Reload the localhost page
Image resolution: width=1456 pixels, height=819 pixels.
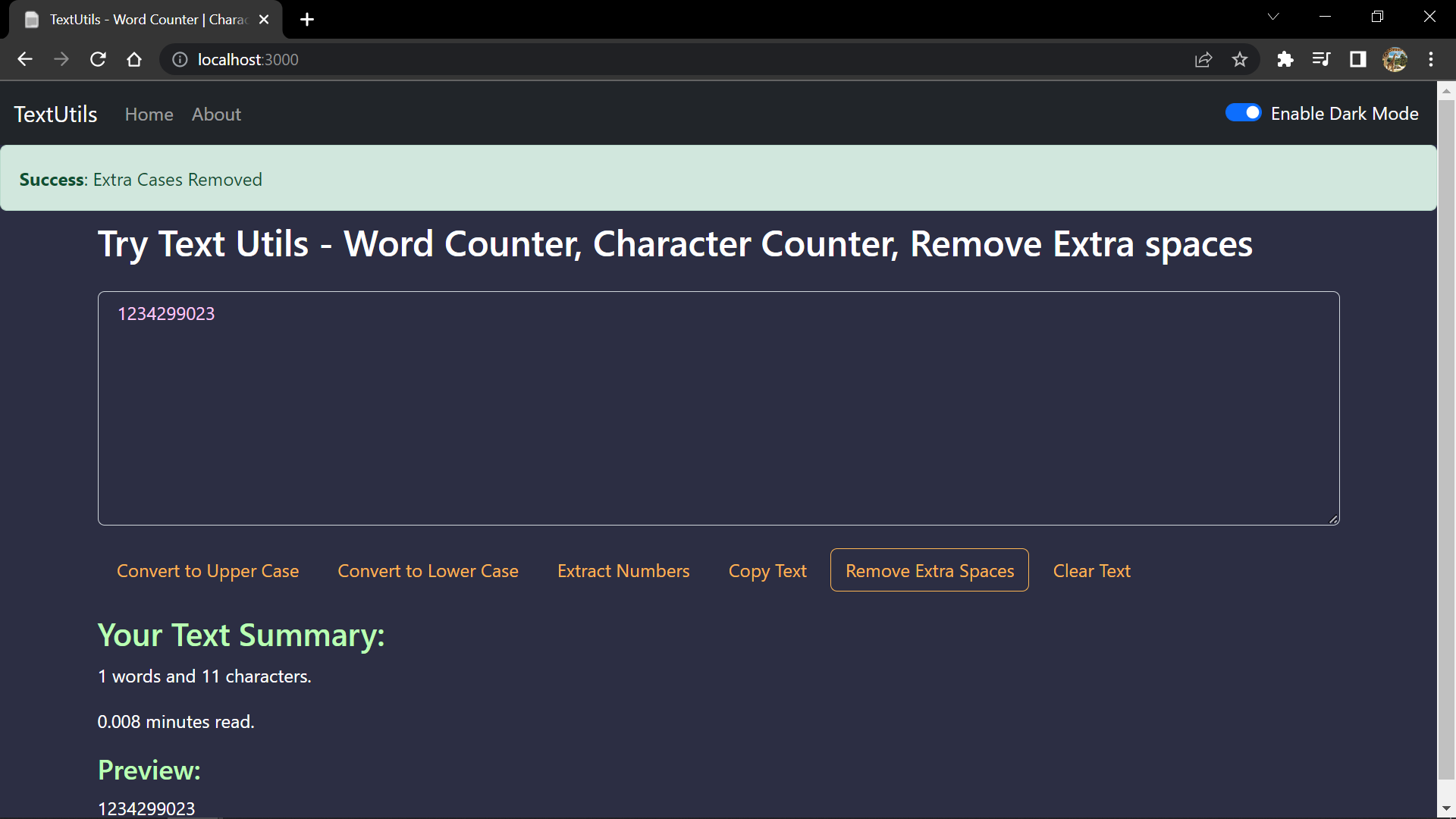coord(98,59)
